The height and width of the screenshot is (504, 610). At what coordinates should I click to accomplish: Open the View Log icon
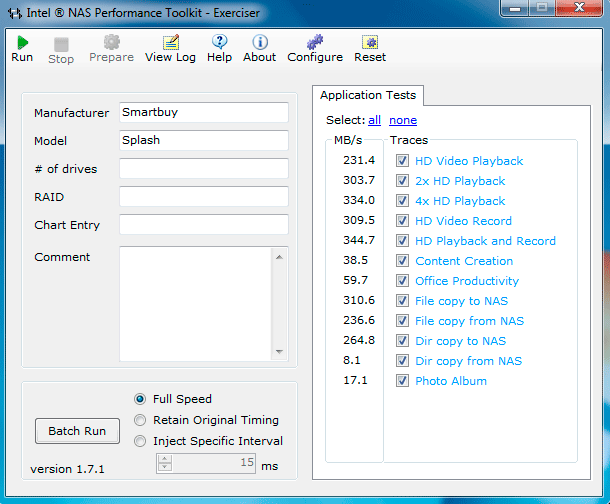click(170, 43)
